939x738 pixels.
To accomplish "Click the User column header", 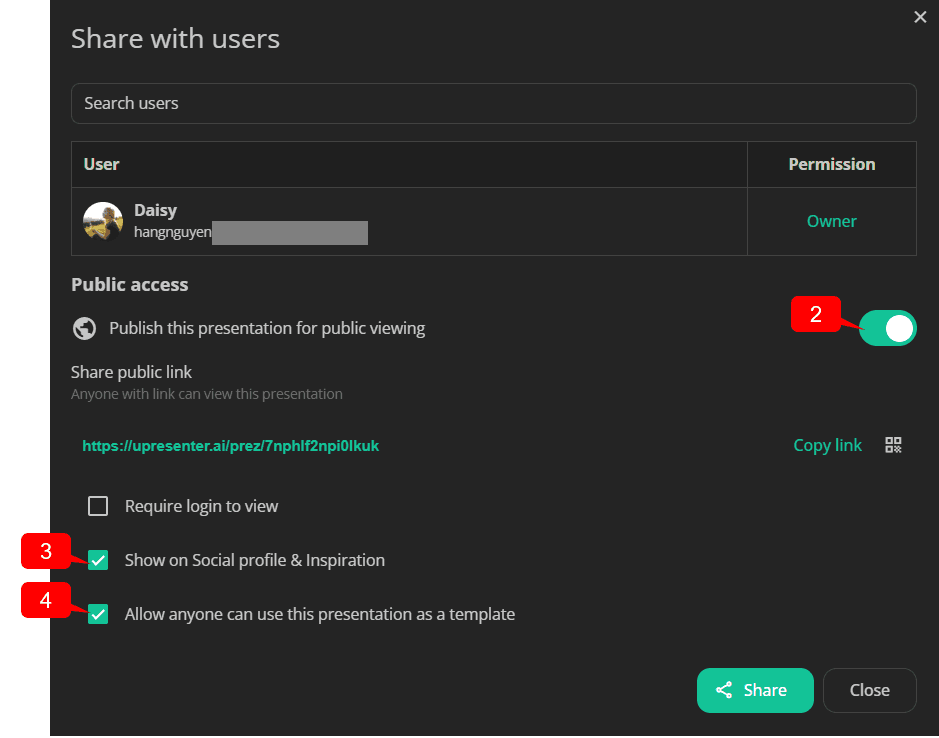I will point(101,164).
